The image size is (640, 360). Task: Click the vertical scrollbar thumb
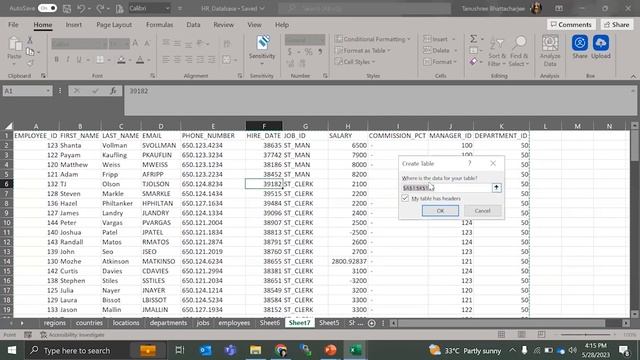click(634, 146)
